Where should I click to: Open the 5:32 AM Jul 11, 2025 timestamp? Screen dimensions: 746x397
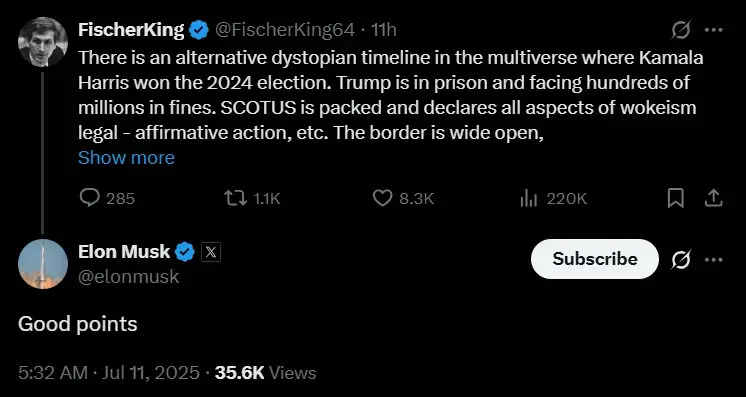pyautogui.click(x=109, y=373)
